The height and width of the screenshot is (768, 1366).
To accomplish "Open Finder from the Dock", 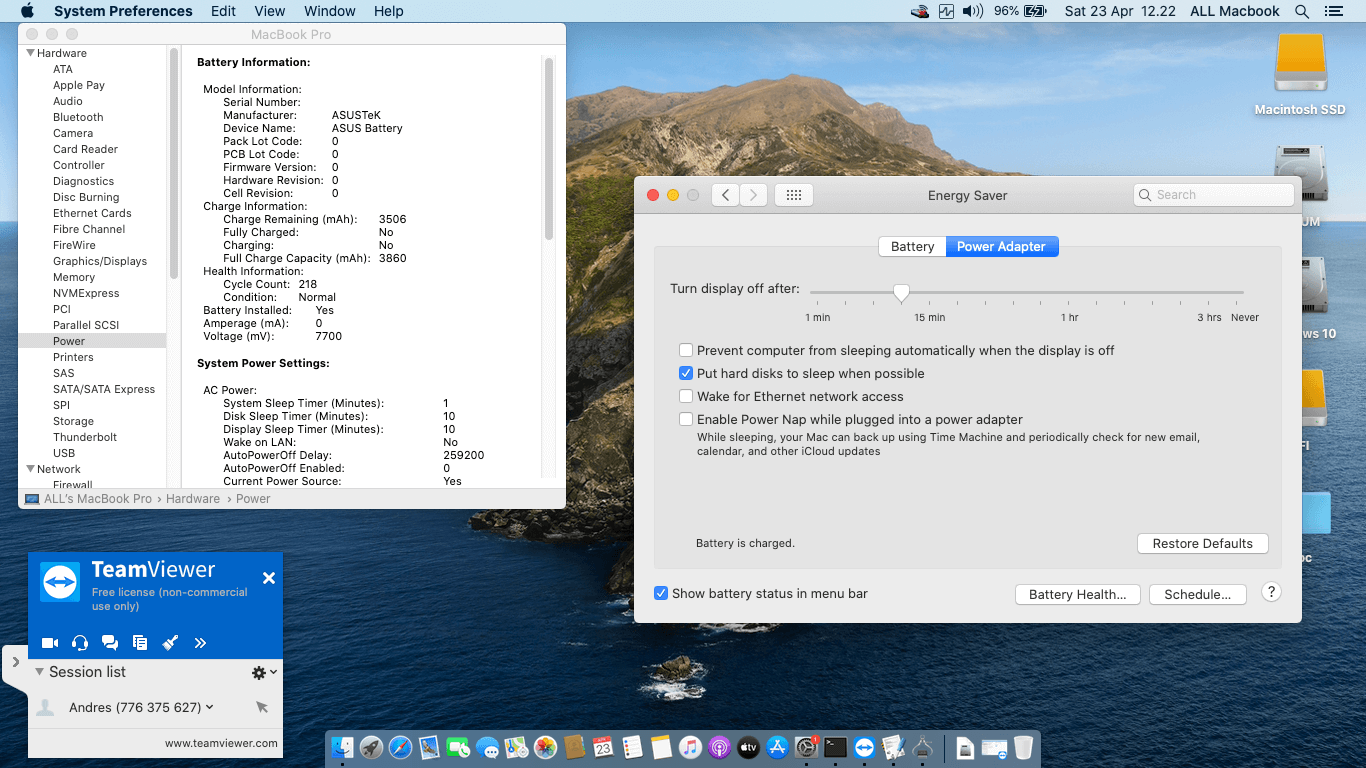I will (342, 747).
